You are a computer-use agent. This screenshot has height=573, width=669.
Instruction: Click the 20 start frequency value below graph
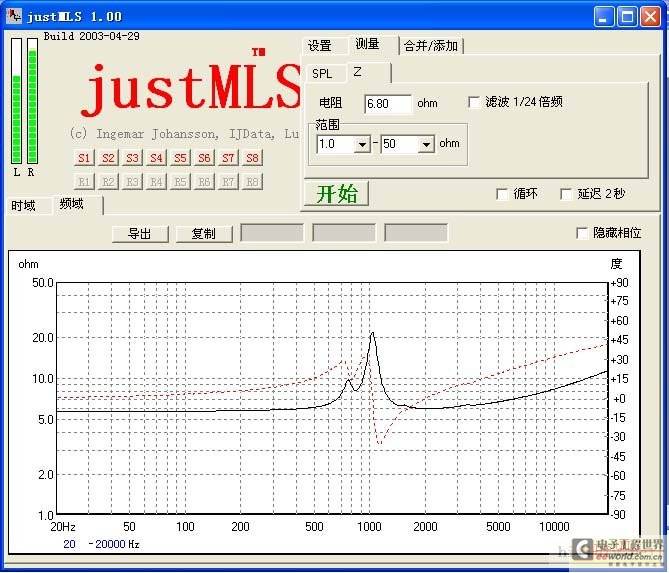point(70,544)
